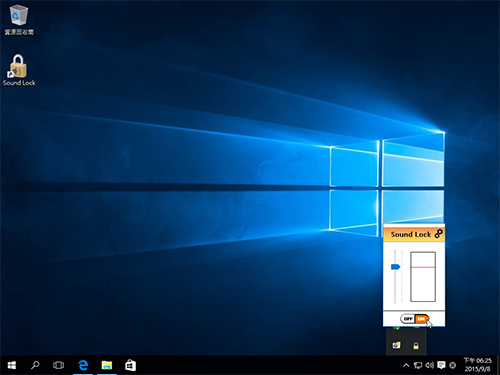Collapse hidden tray icons chevron
Viewport: 500px width, 375px height.
point(406,365)
